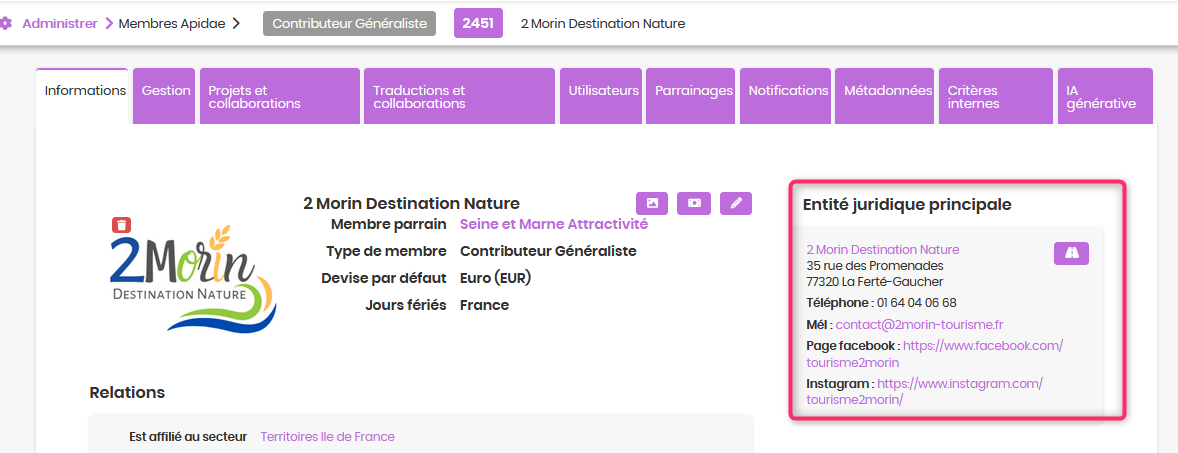Click Entité juridique principale heading
Image resolution: width=1178 pixels, height=453 pixels.
click(x=907, y=204)
